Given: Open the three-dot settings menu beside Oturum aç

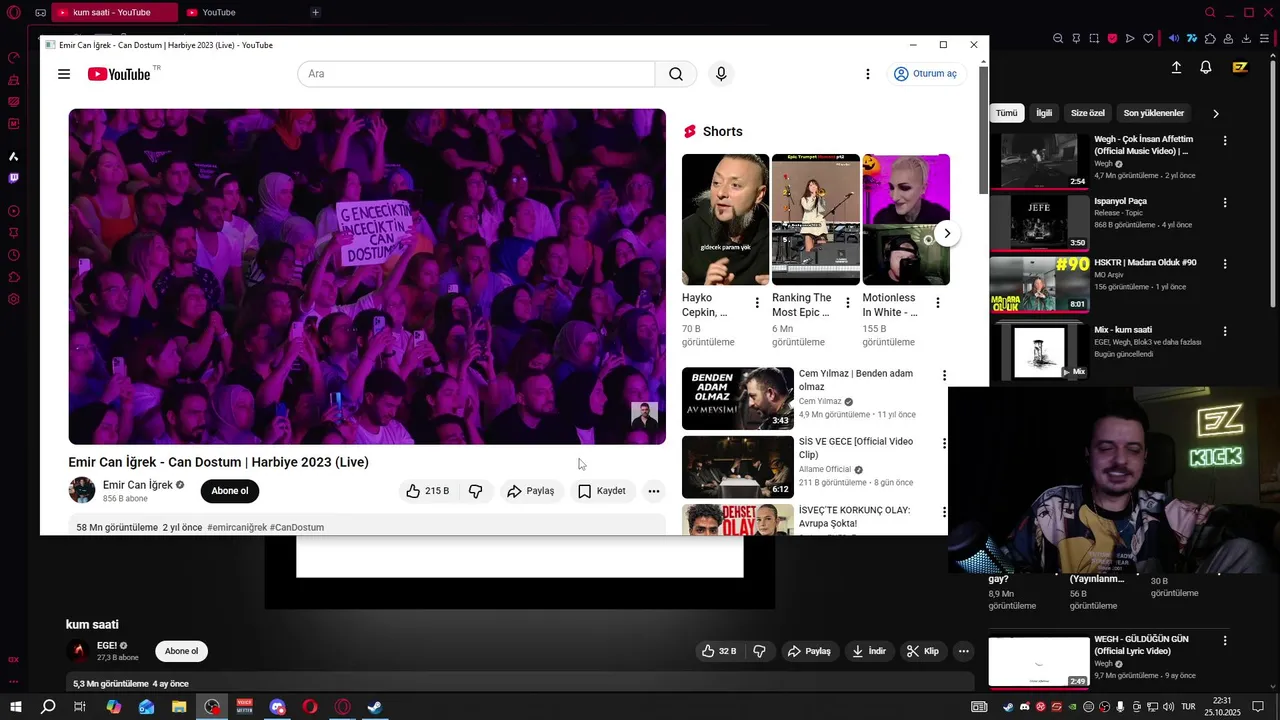Looking at the screenshot, I should coord(868,74).
